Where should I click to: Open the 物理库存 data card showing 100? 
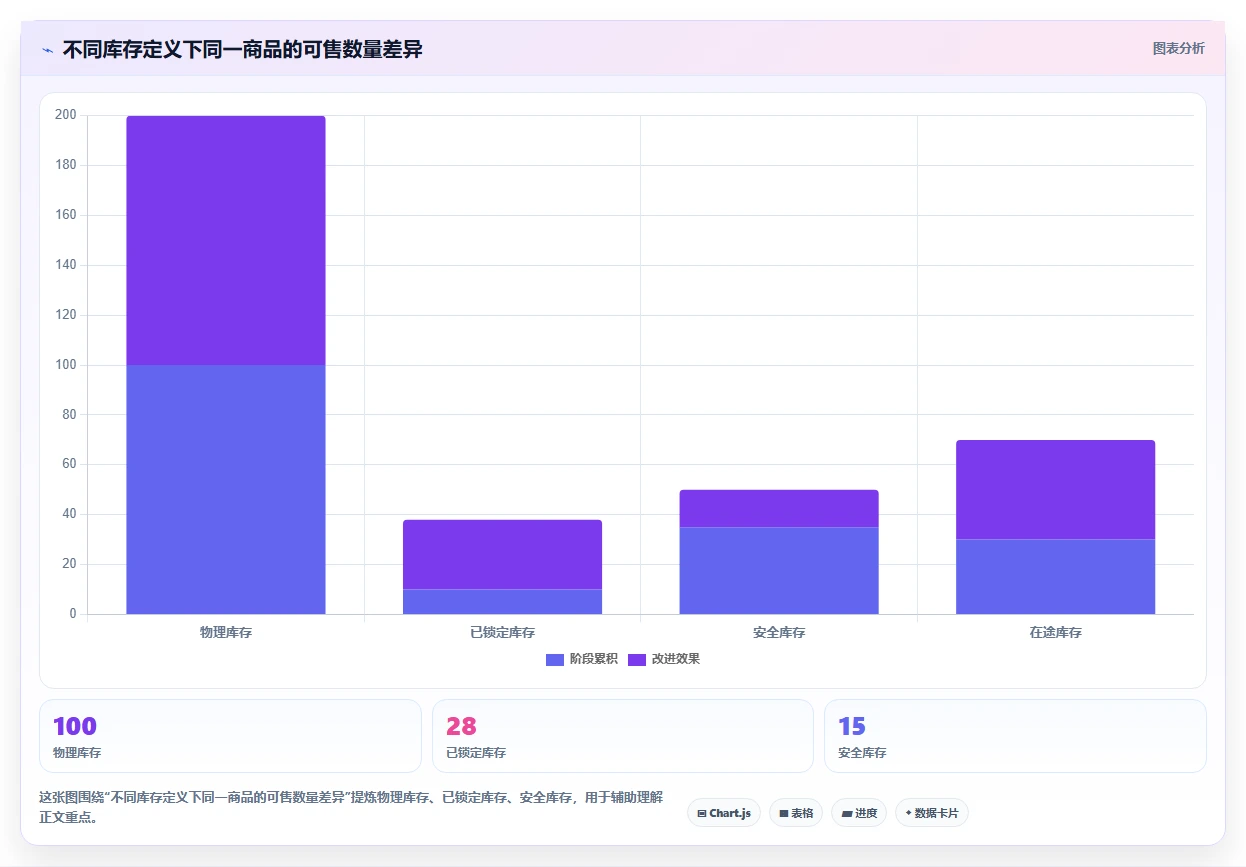230,736
